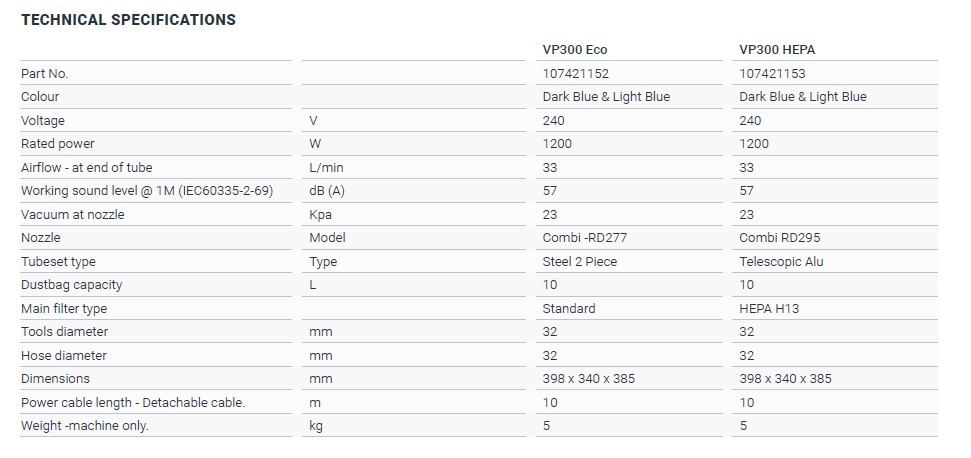Select the dB (A) unit cell
The height and width of the screenshot is (458, 971).
pyautogui.click(x=328, y=191)
